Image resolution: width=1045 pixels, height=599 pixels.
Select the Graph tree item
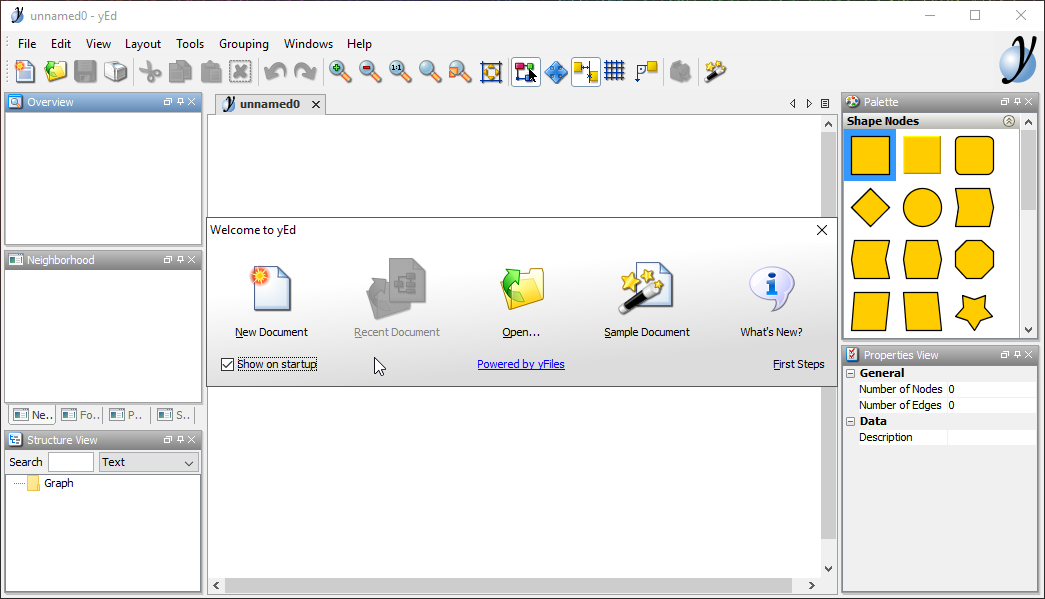point(59,483)
